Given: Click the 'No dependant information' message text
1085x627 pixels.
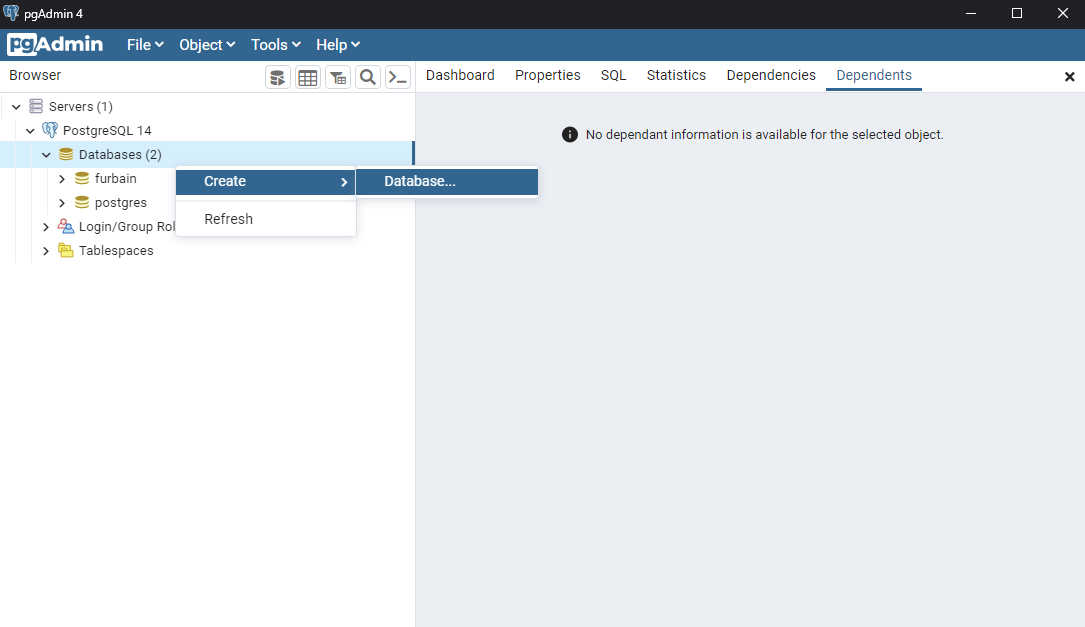Looking at the screenshot, I should point(765,134).
